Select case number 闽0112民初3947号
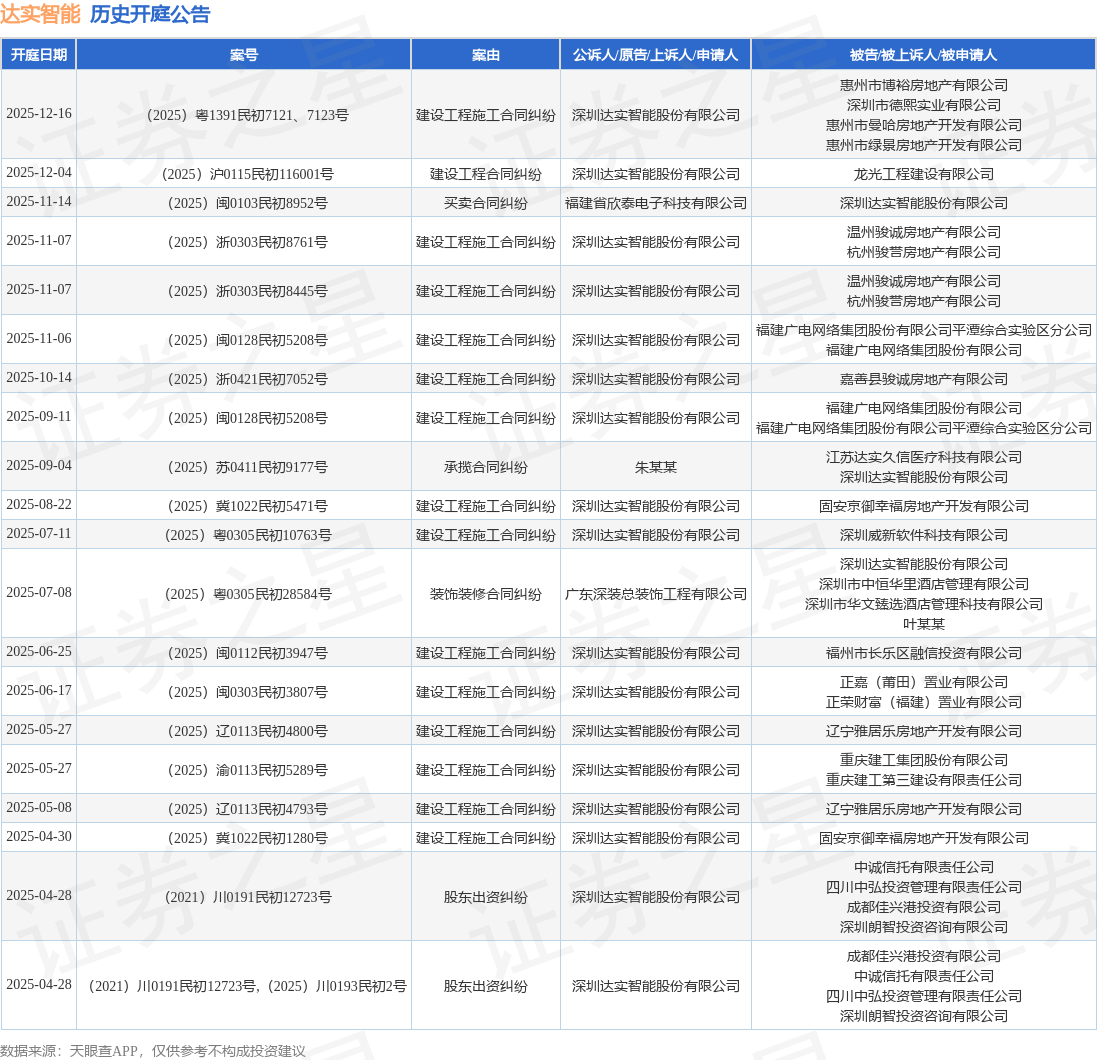The height and width of the screenshot is (1060, 1097). pyautogui.click(x=247, y=653)
